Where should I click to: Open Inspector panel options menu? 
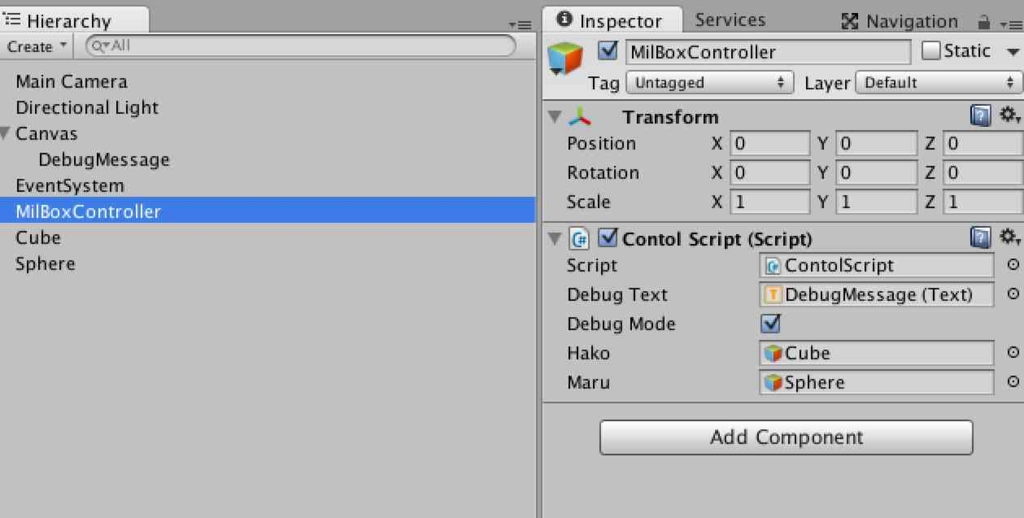[1011, 24]
